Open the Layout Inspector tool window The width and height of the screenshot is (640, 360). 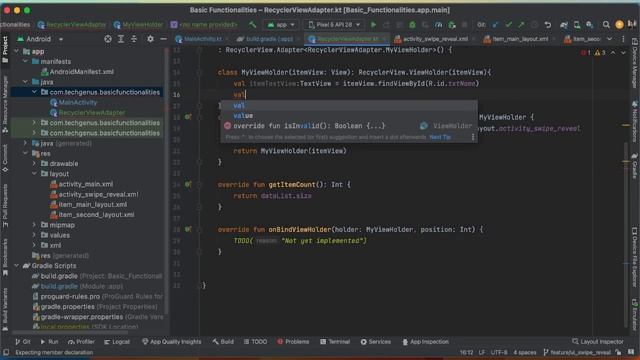click(x=598, y=342)
